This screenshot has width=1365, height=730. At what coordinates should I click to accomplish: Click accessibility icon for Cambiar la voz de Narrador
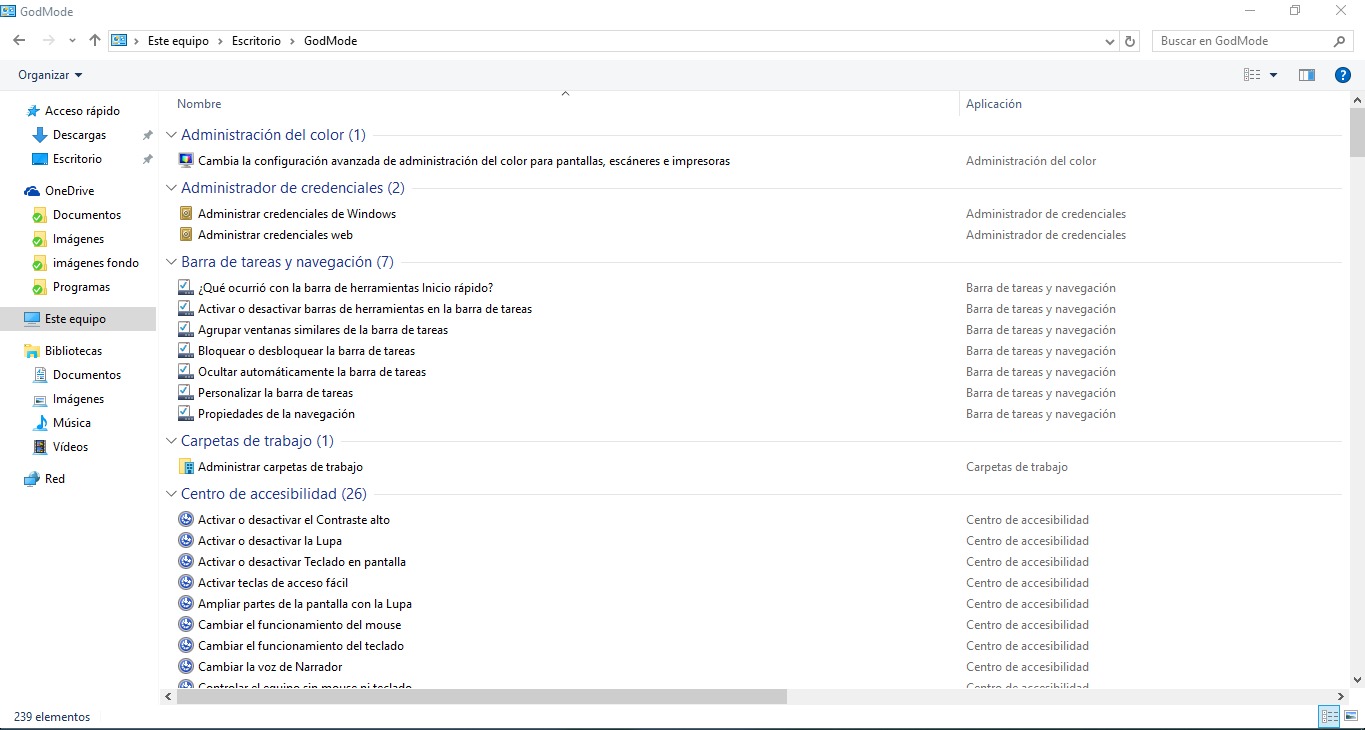[x=185, y=666]
